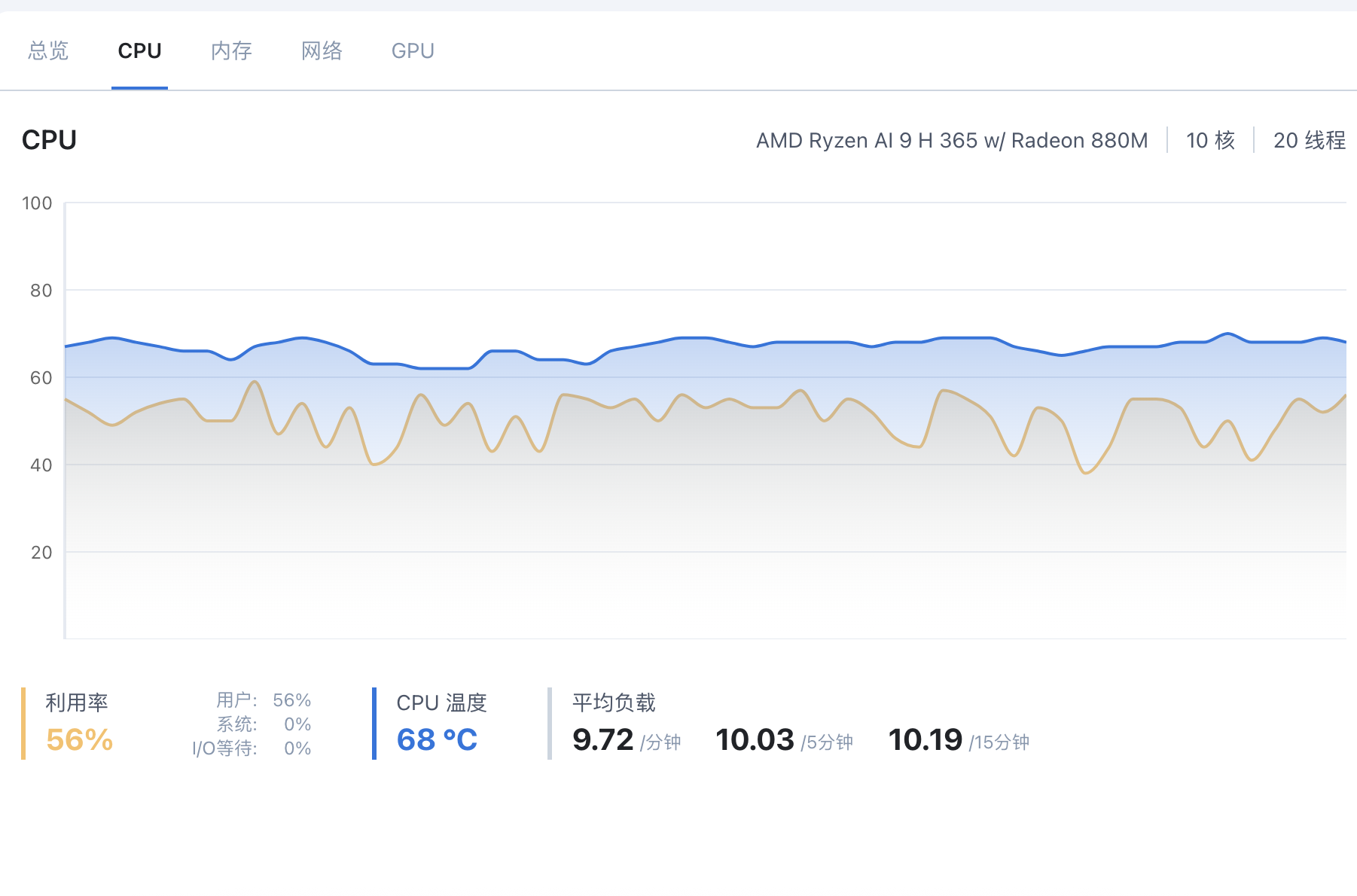Click the 平均负载 section heading
The width and height of the screenshot is (1357, 896).
(x=614, y=702)
